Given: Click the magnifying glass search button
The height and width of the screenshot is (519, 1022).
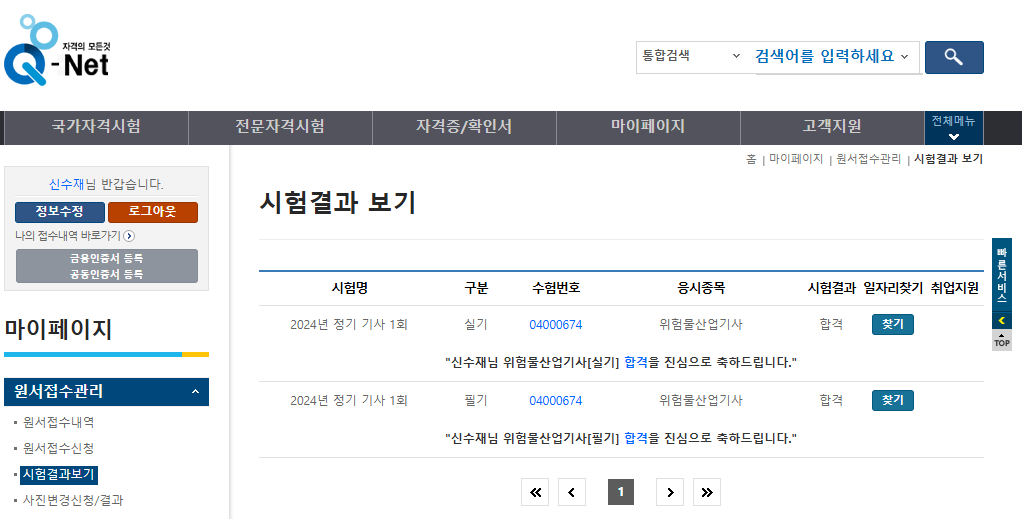Looking at the screenshot, I should pos(953,57).
